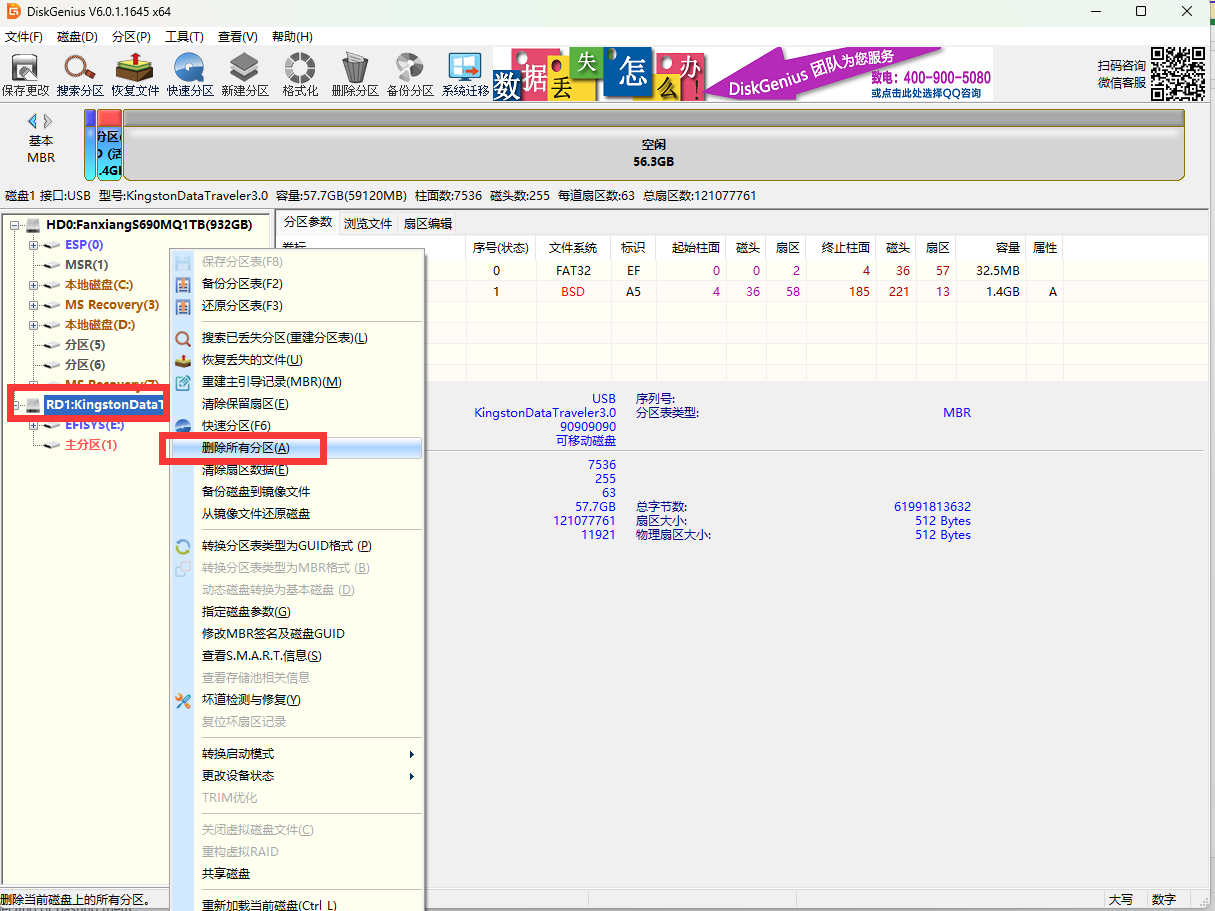The image size is (1215, 911).
Task: Click the System Migration (系统迁移) toolbar icon
Action: pos(465,68)
